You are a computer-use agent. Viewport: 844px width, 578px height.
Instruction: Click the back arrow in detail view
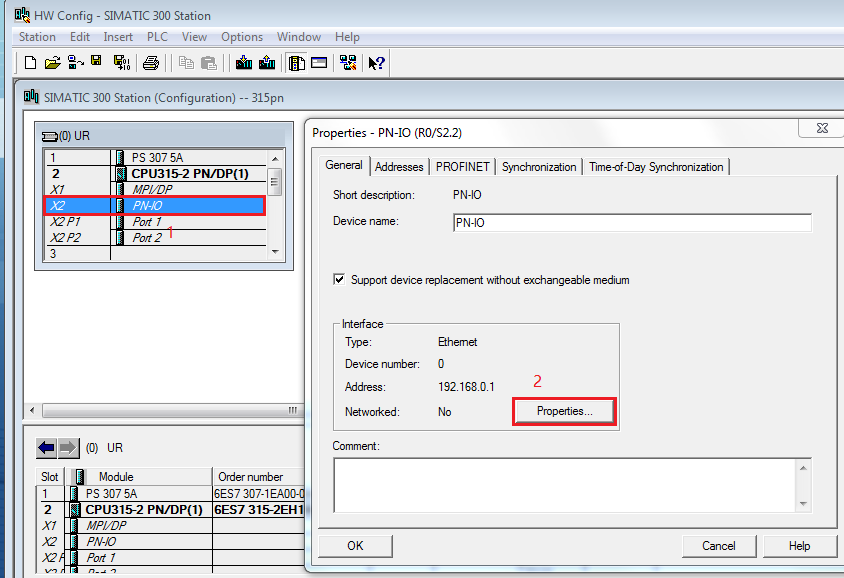46,448
